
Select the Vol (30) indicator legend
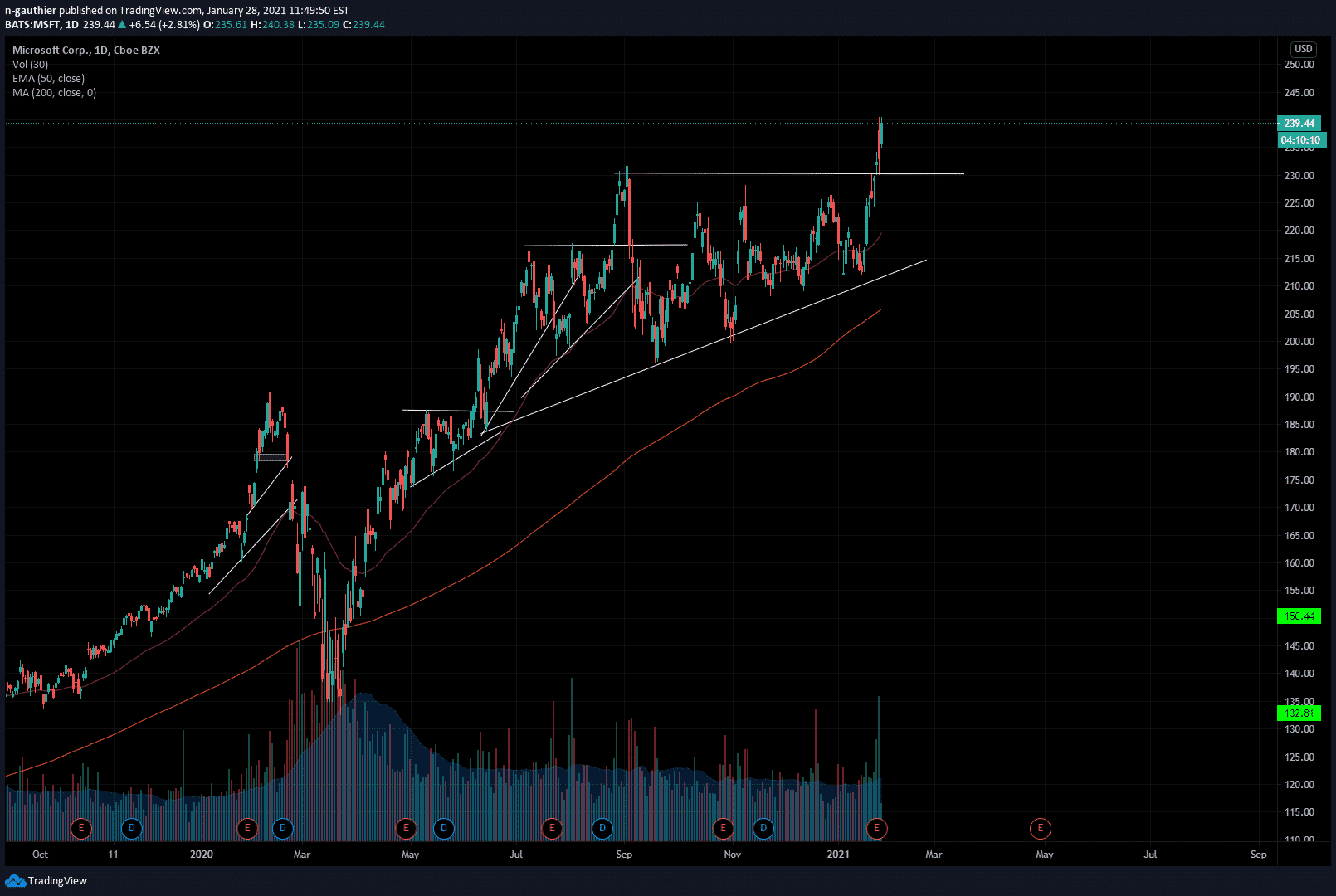31,65
